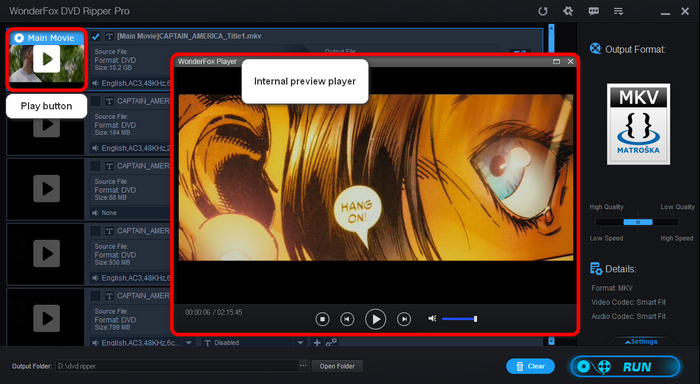Expand audio dropdown arrow of the 799 MB title

[189, 343]
